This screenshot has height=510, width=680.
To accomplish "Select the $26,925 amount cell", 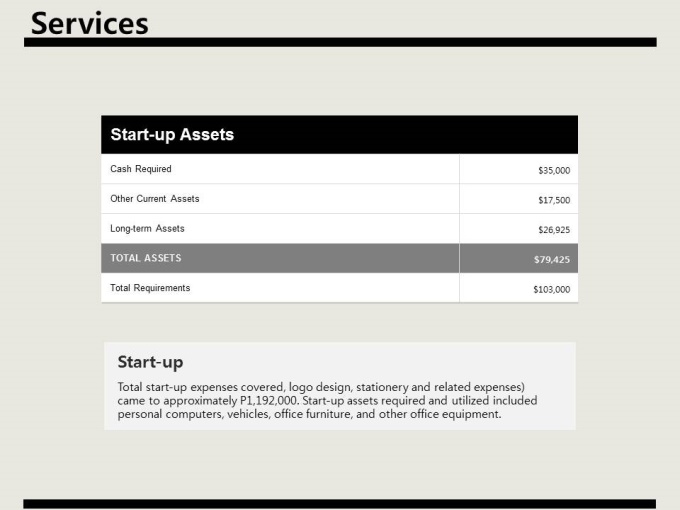I will tap(519, 229).
